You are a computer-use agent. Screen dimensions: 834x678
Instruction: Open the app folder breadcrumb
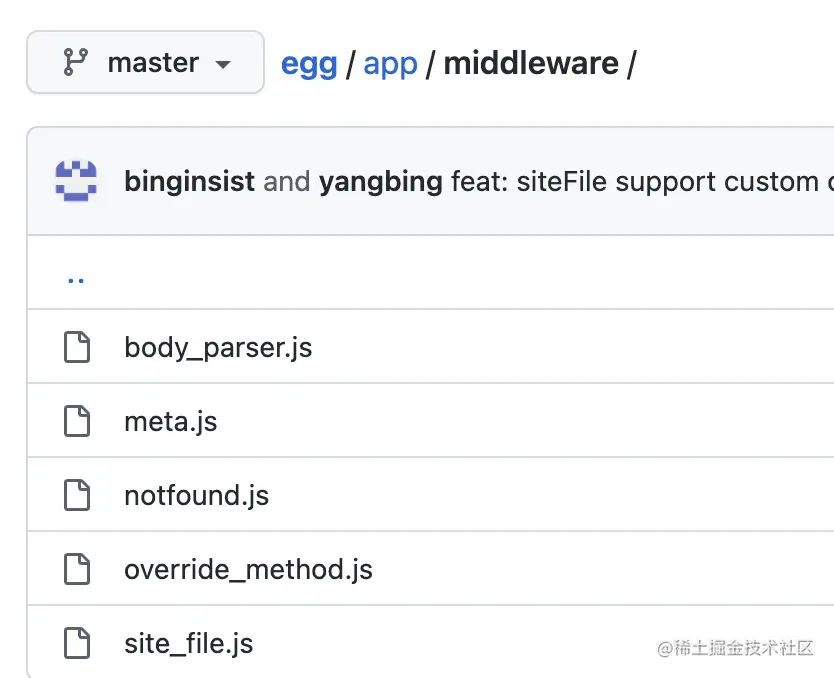[390, 64]
